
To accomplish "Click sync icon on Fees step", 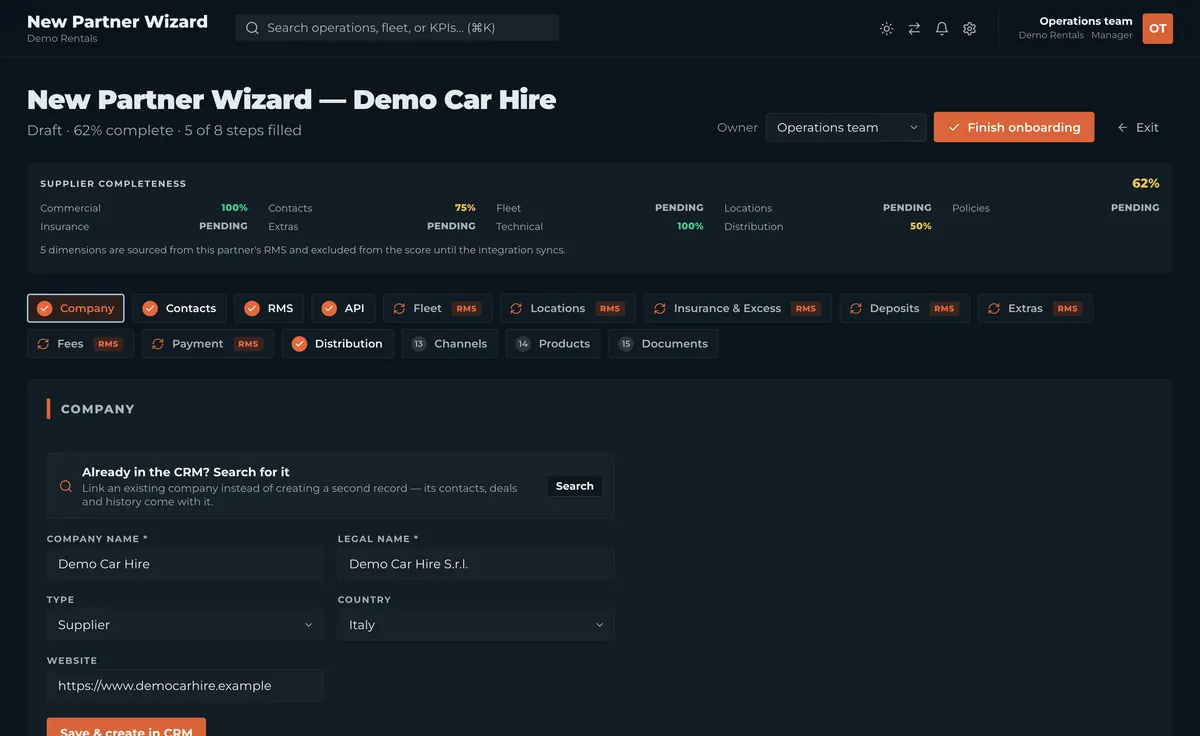I will 43,343.
